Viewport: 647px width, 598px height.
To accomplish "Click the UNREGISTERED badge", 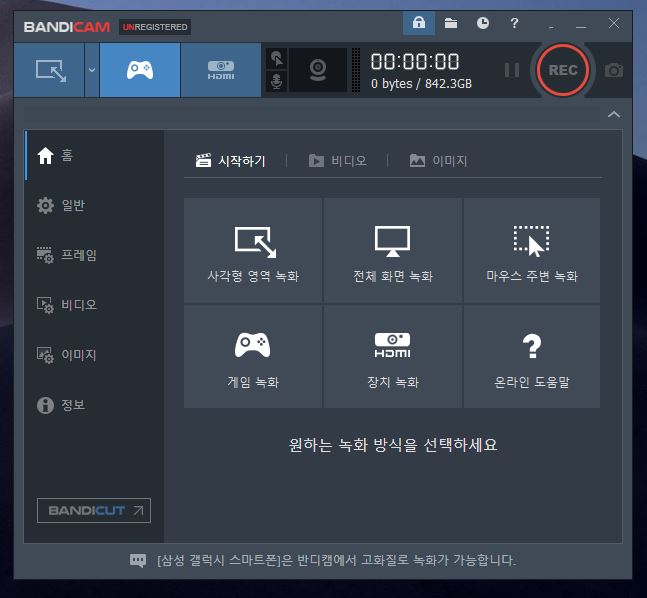I will (x=155, y=27).
